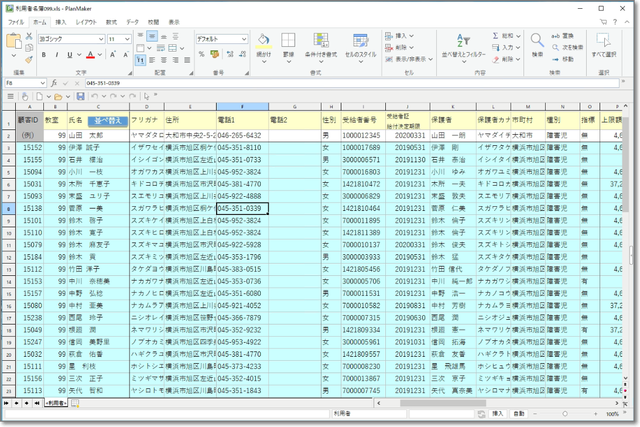This screenshot has width=640, height=427.
Task: Click the 並べ替え button in header row
Action: coord(108,119)
